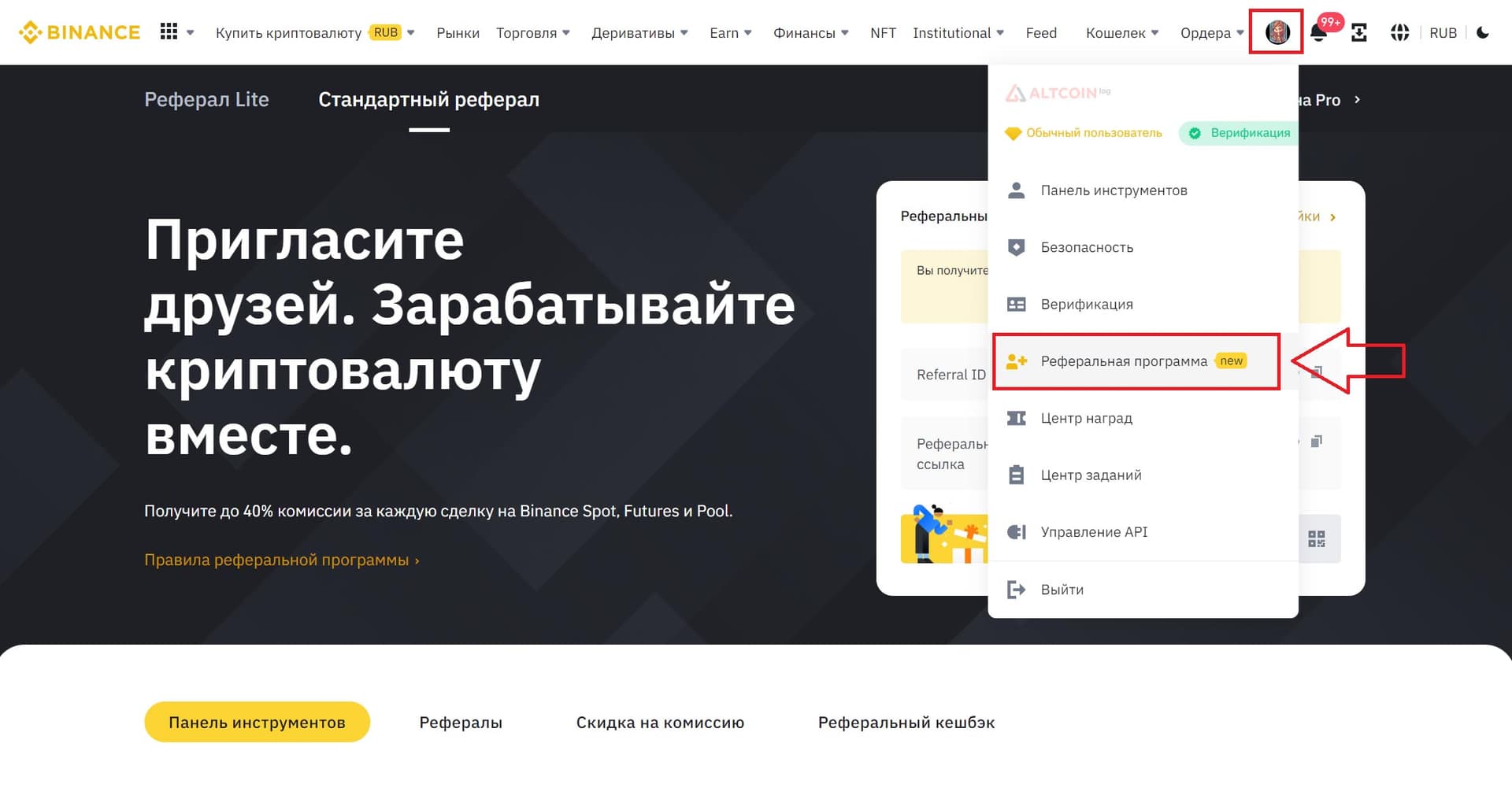Click the Центр наград ticket icon
This screenshot has width=1512, height=795.
pos(1017,418)
